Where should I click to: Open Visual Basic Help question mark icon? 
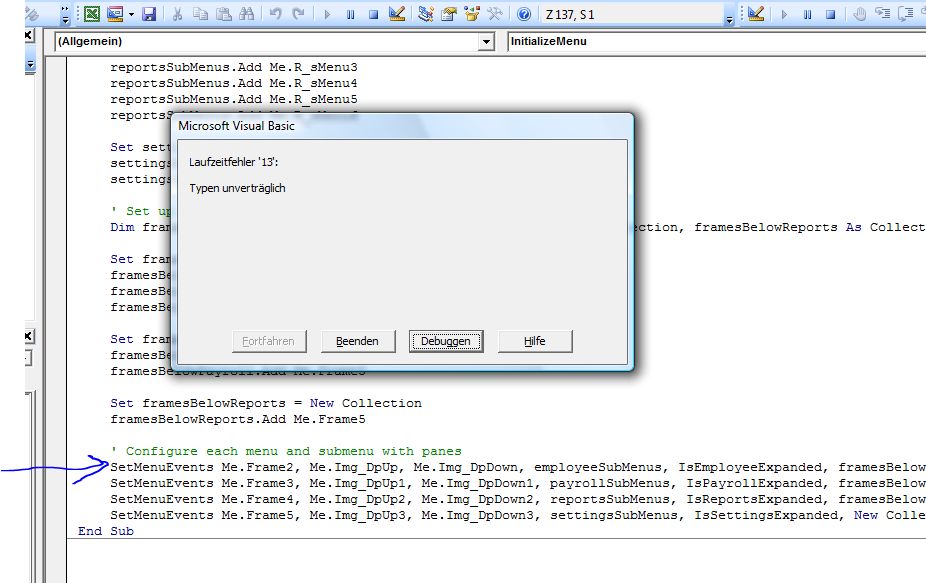pos(524,14)
